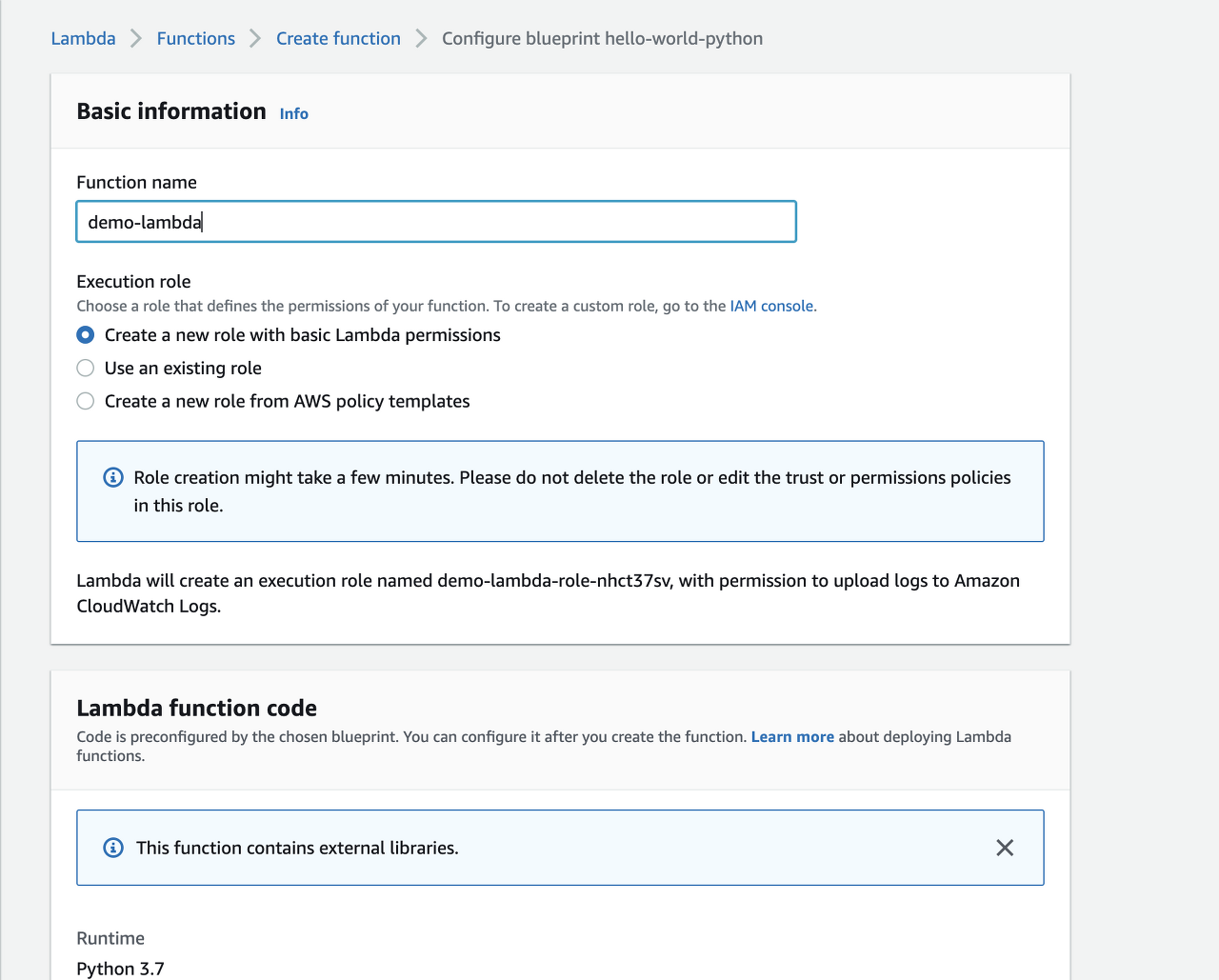Click the chevron separator after Functions breadcrumb

point(255,38)
